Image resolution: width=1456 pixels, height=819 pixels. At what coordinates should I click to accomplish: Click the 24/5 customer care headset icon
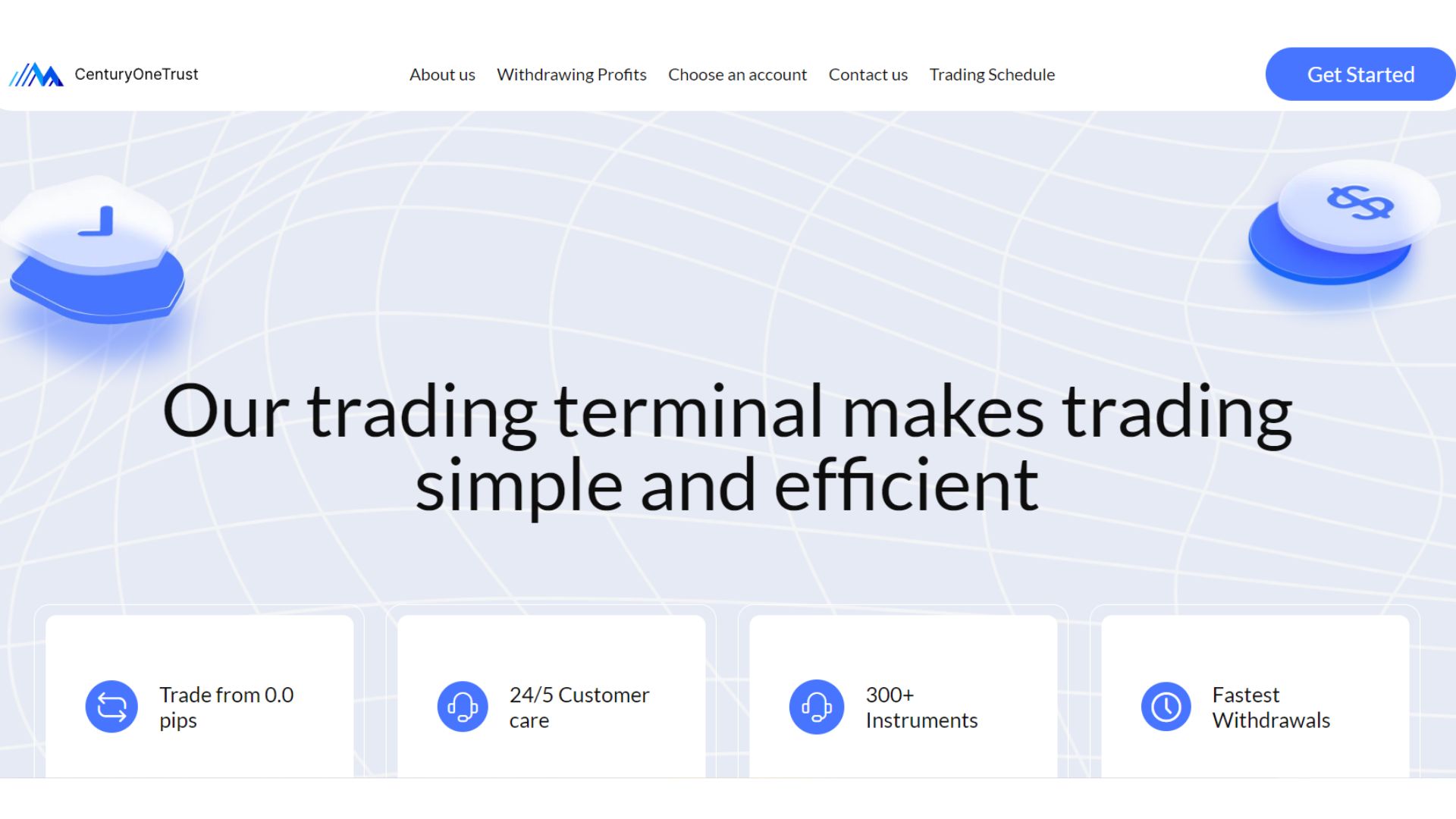pyautogui.click(x=462, y=706)
